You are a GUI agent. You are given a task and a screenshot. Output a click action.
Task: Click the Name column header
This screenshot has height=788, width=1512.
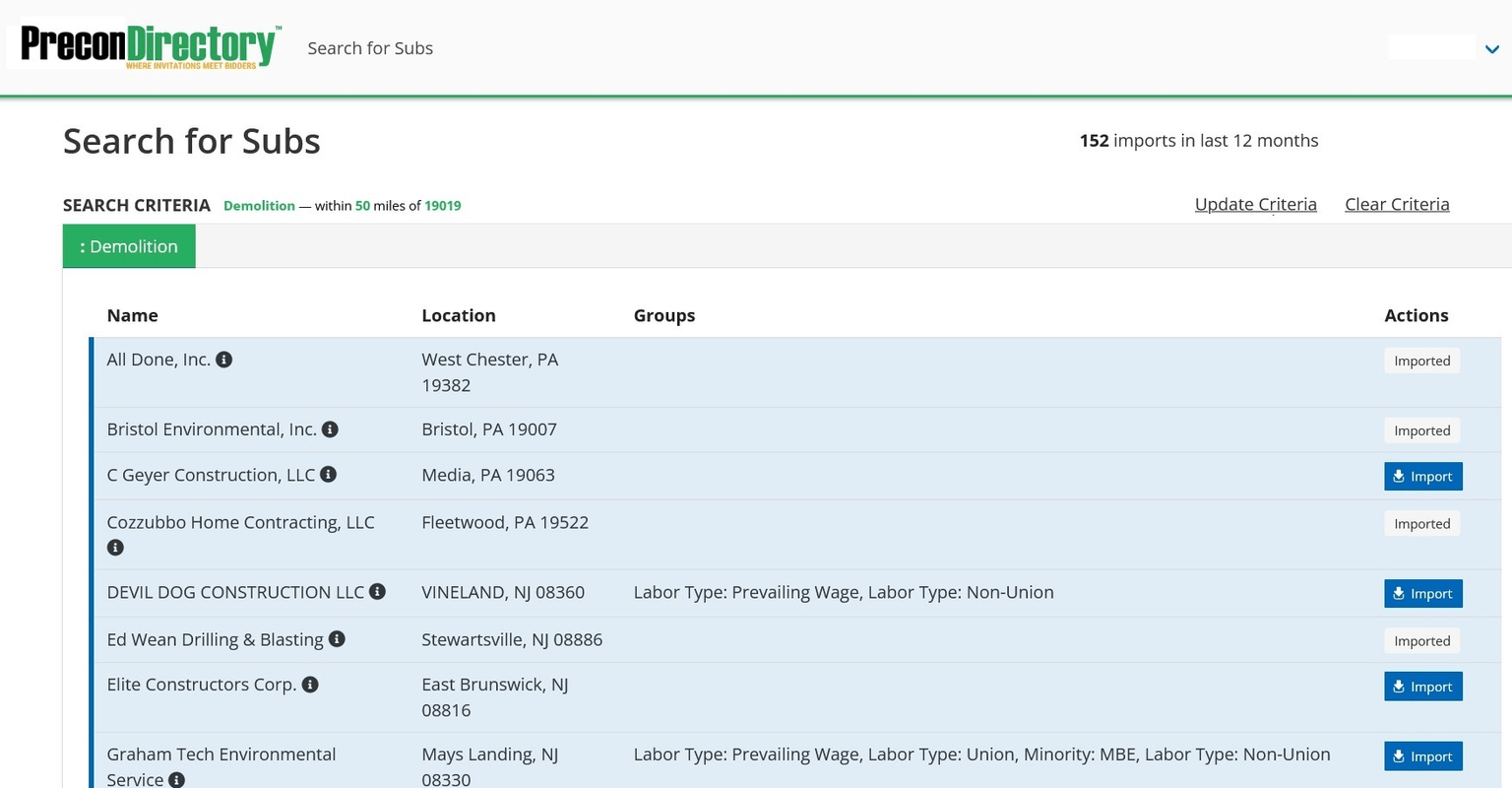click(132, 315)
